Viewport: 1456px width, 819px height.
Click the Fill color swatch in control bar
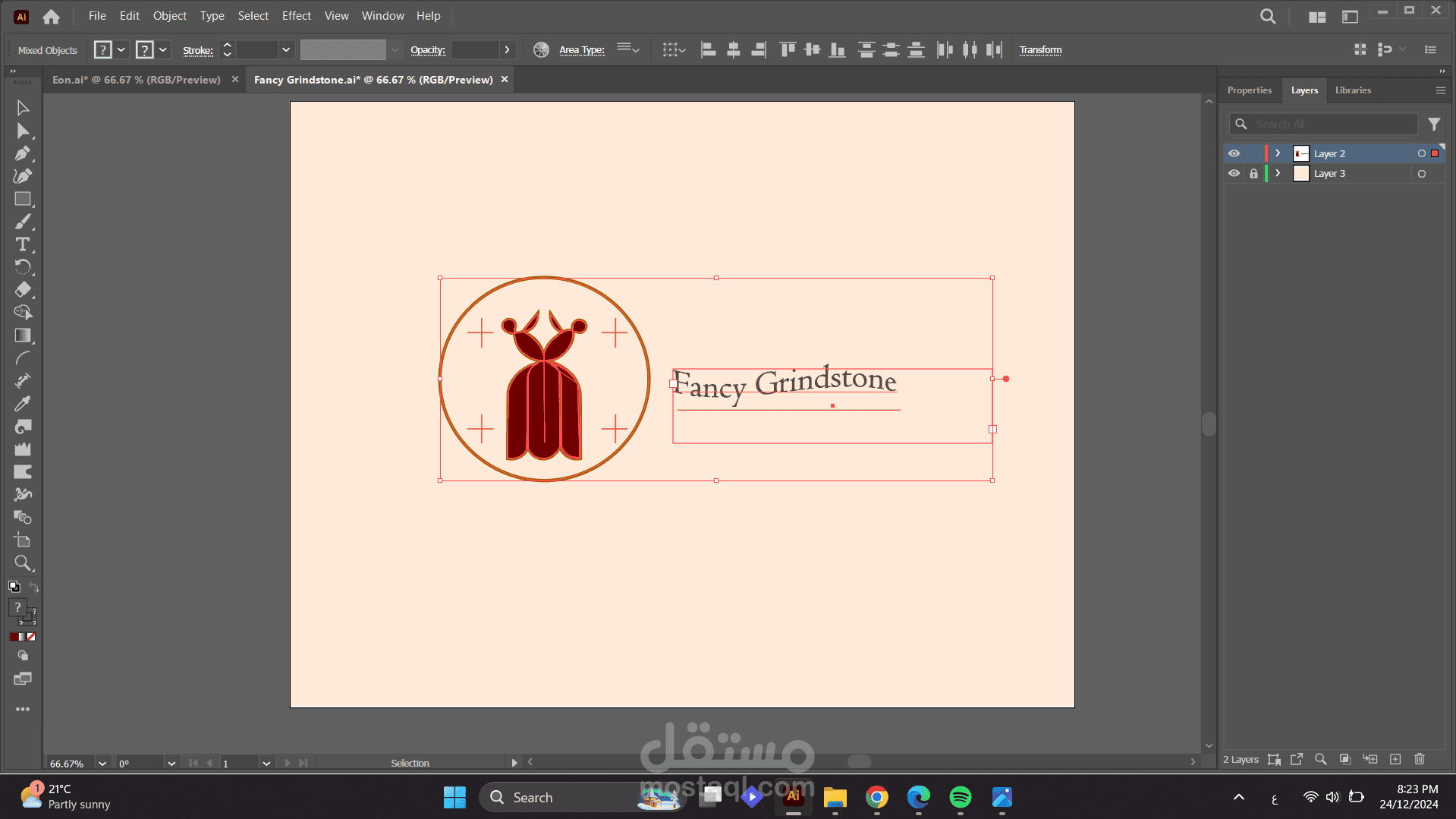102,50
